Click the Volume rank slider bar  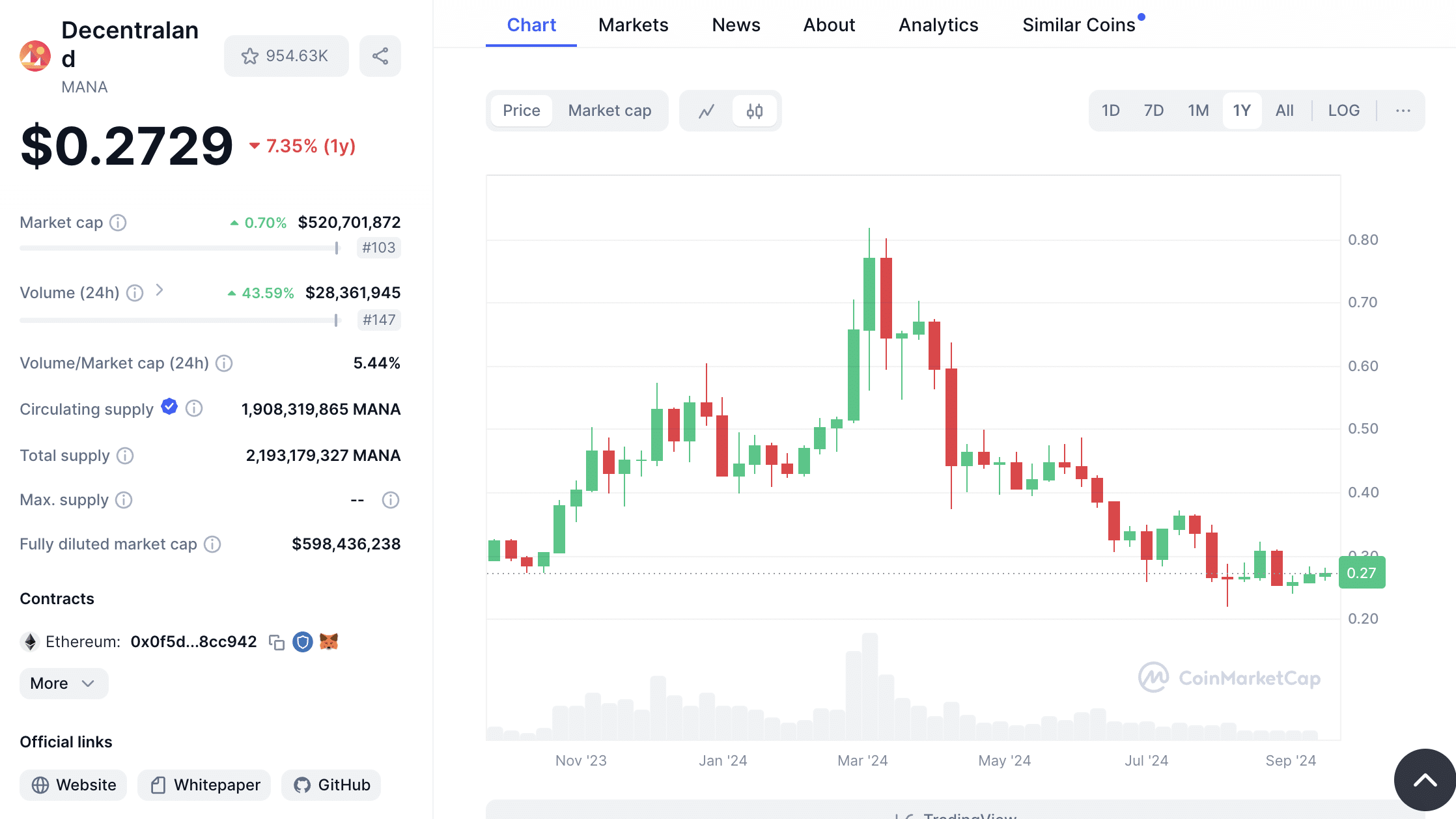(x=179, y=320)
